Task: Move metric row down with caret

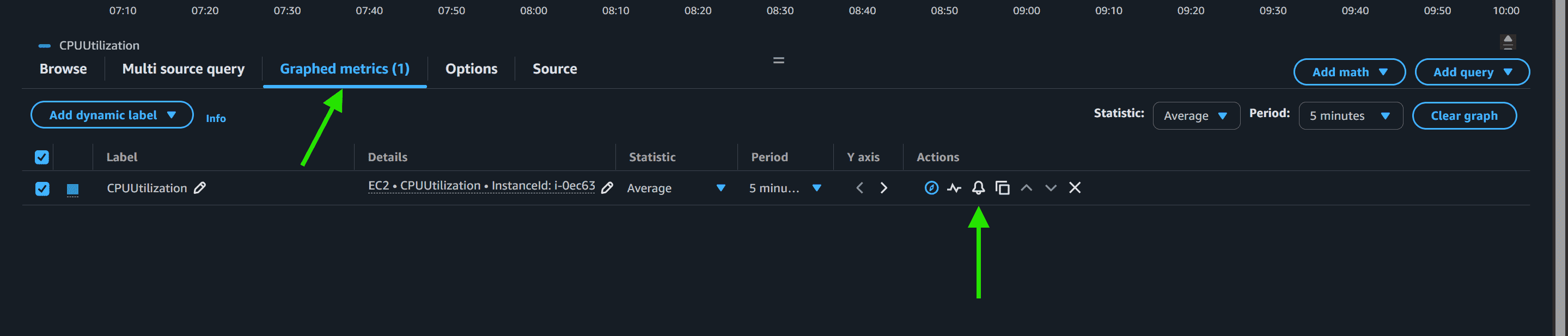Action: point(1050,188)
